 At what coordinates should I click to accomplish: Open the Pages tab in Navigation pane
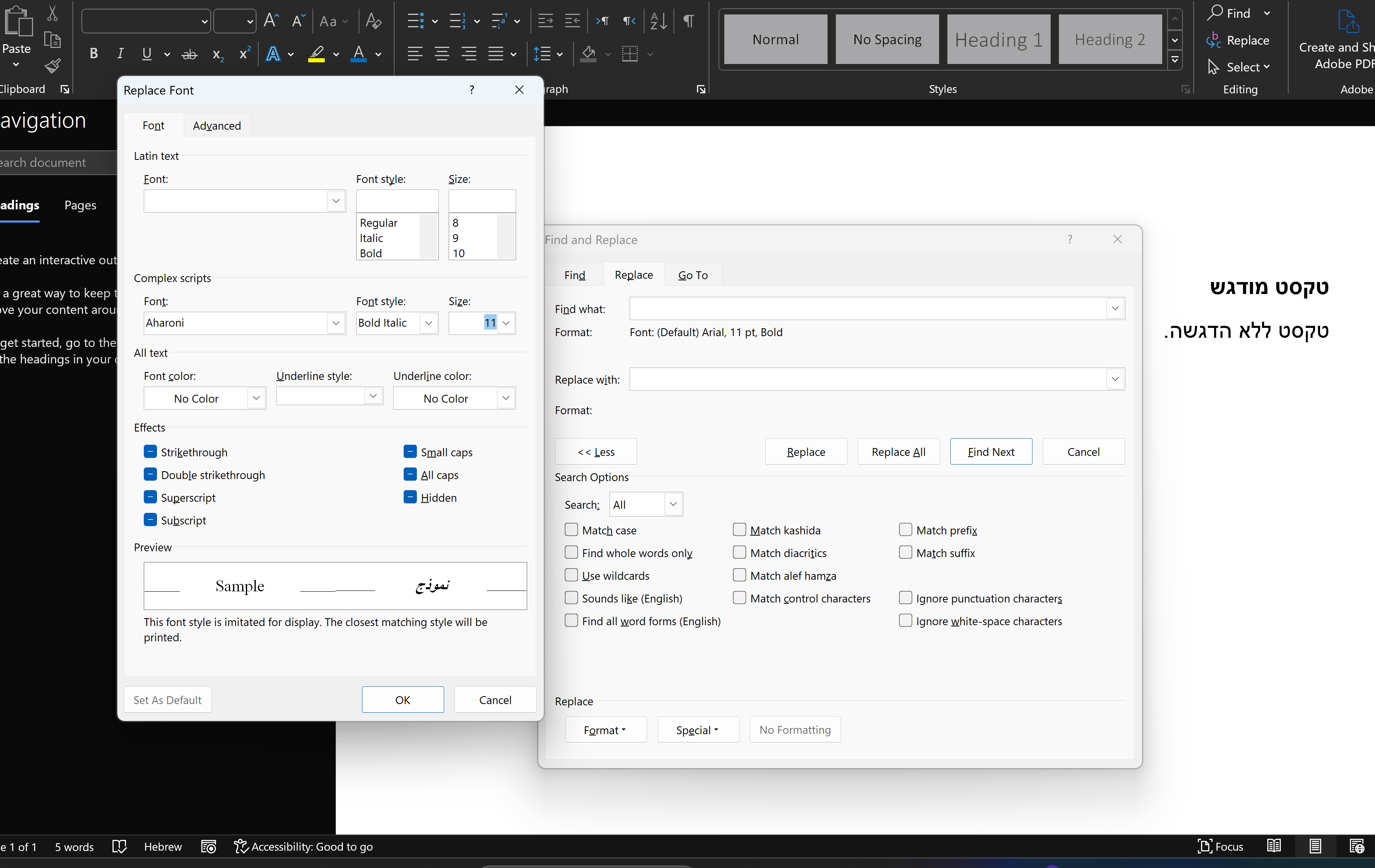click(x=80, y=205)
